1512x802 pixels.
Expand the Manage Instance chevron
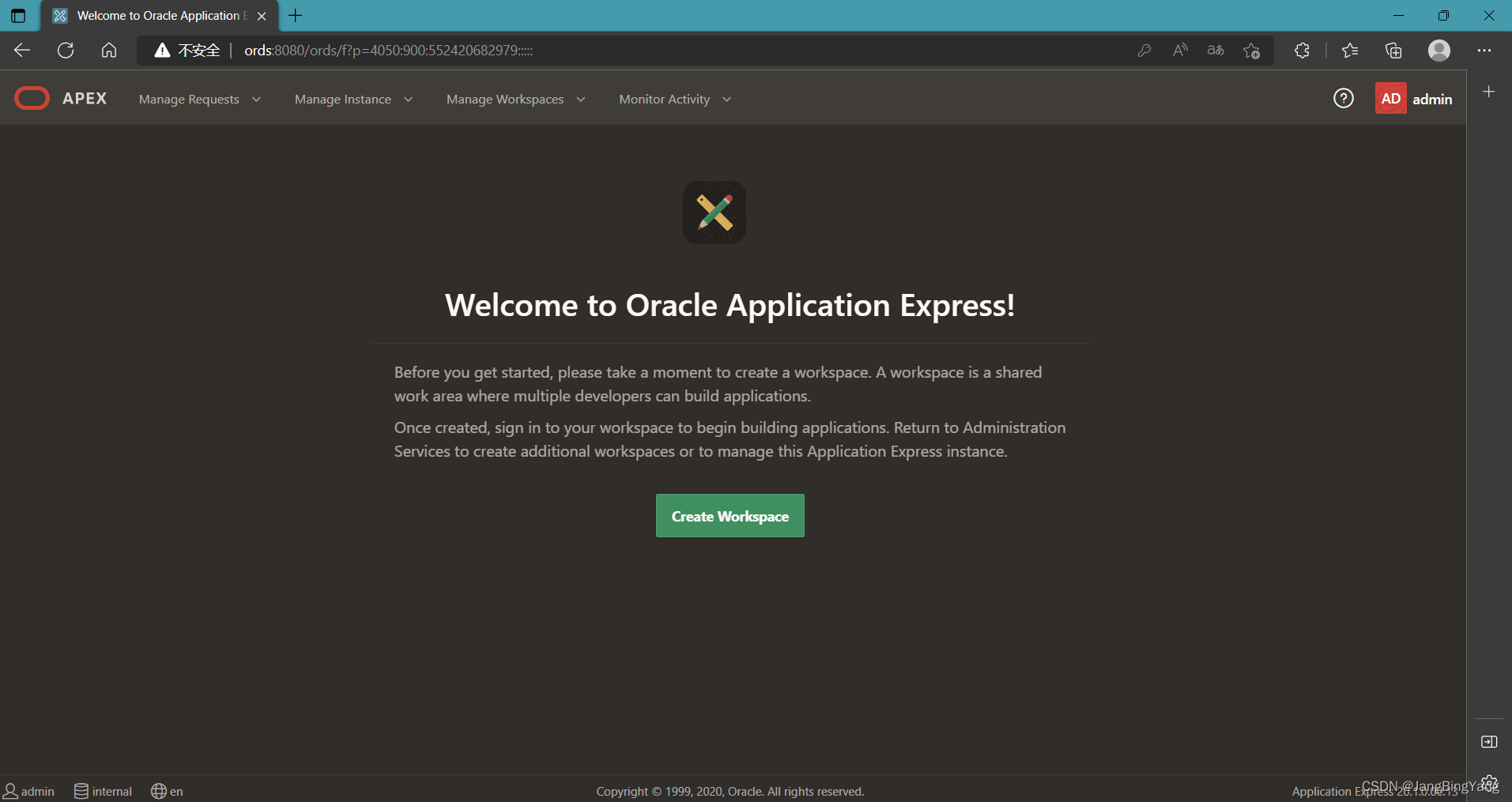tap(408, 99)
